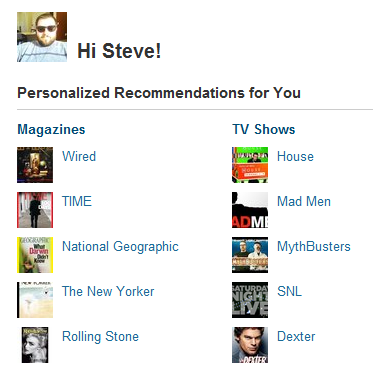Click the Wired magazine cover thumbnail
This screenshot has height=377, width=373.
[35, 165]
